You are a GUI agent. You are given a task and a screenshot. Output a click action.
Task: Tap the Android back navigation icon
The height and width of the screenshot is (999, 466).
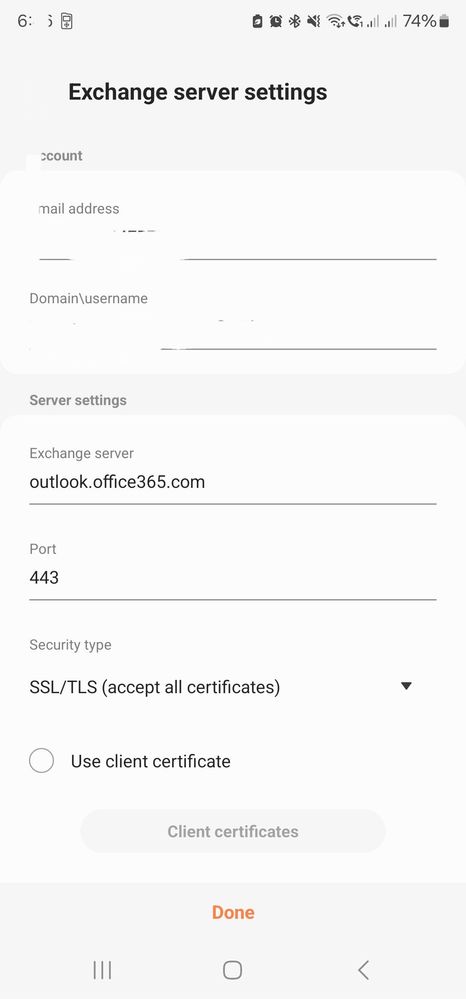tap(363, 970)
